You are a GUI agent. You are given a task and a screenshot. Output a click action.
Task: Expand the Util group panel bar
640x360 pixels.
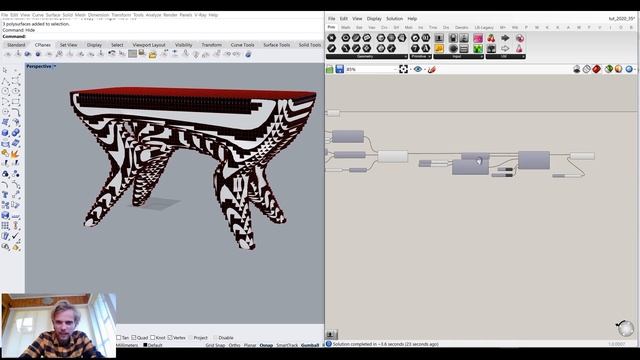point(505,57)
